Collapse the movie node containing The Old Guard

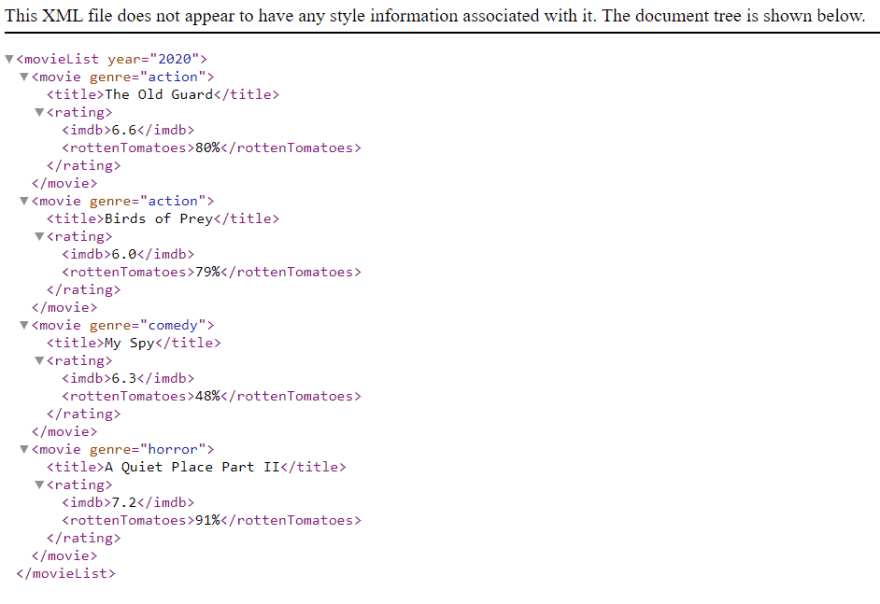(24, 77)
